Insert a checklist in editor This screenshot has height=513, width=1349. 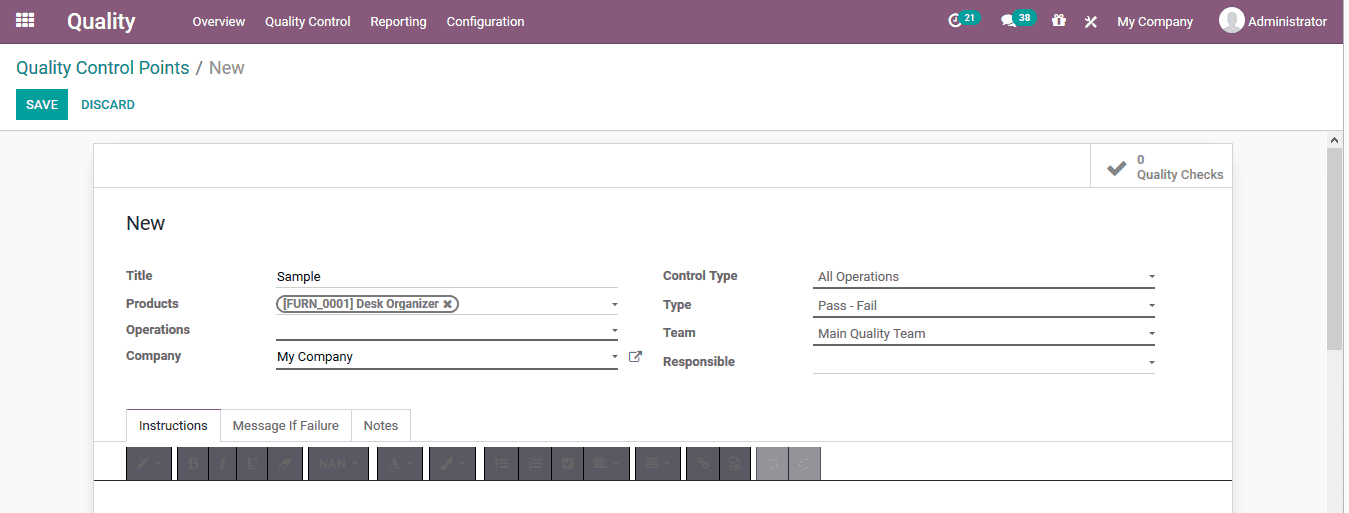pos(568,464)
